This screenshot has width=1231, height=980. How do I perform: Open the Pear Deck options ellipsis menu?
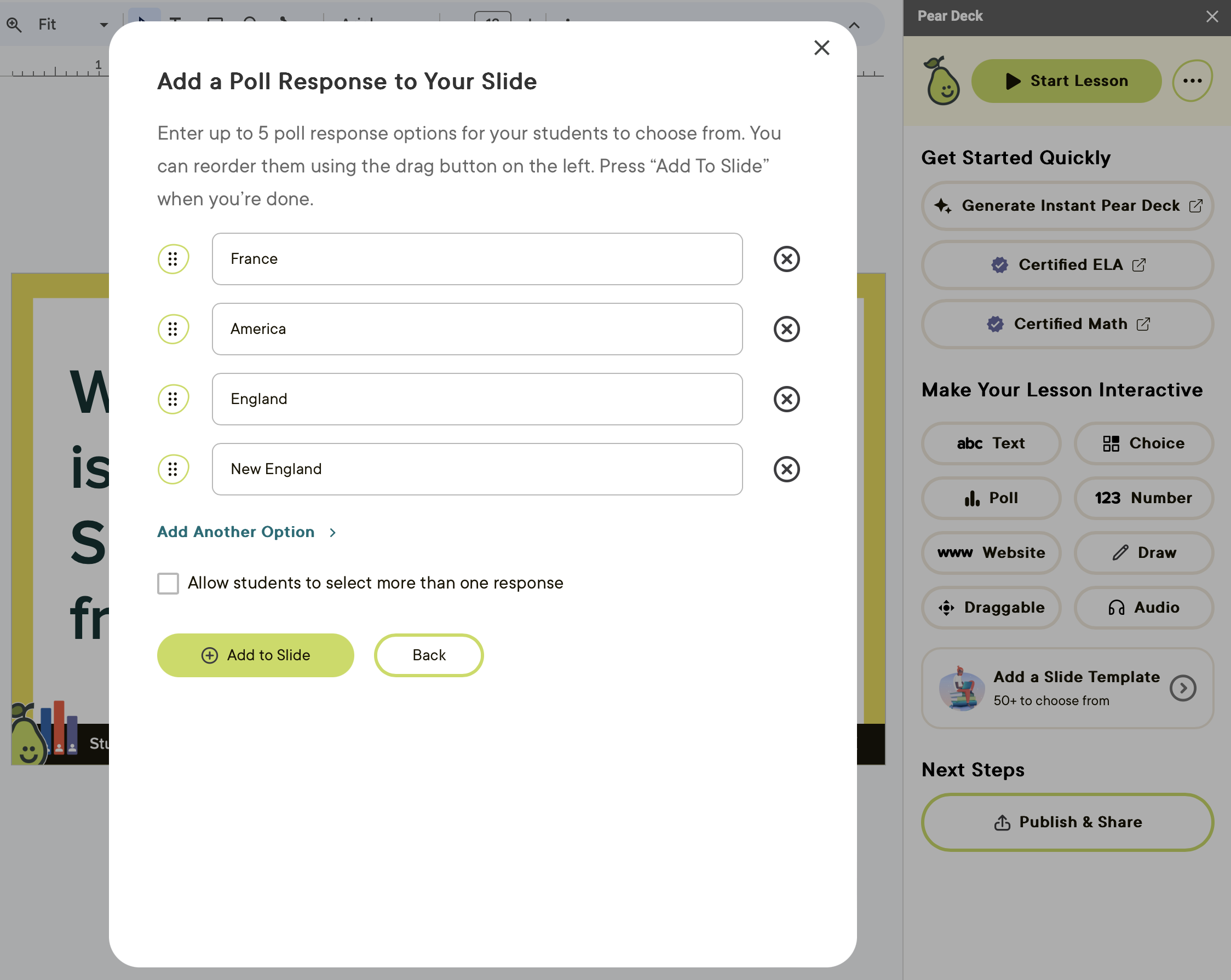pos(1192,80)
